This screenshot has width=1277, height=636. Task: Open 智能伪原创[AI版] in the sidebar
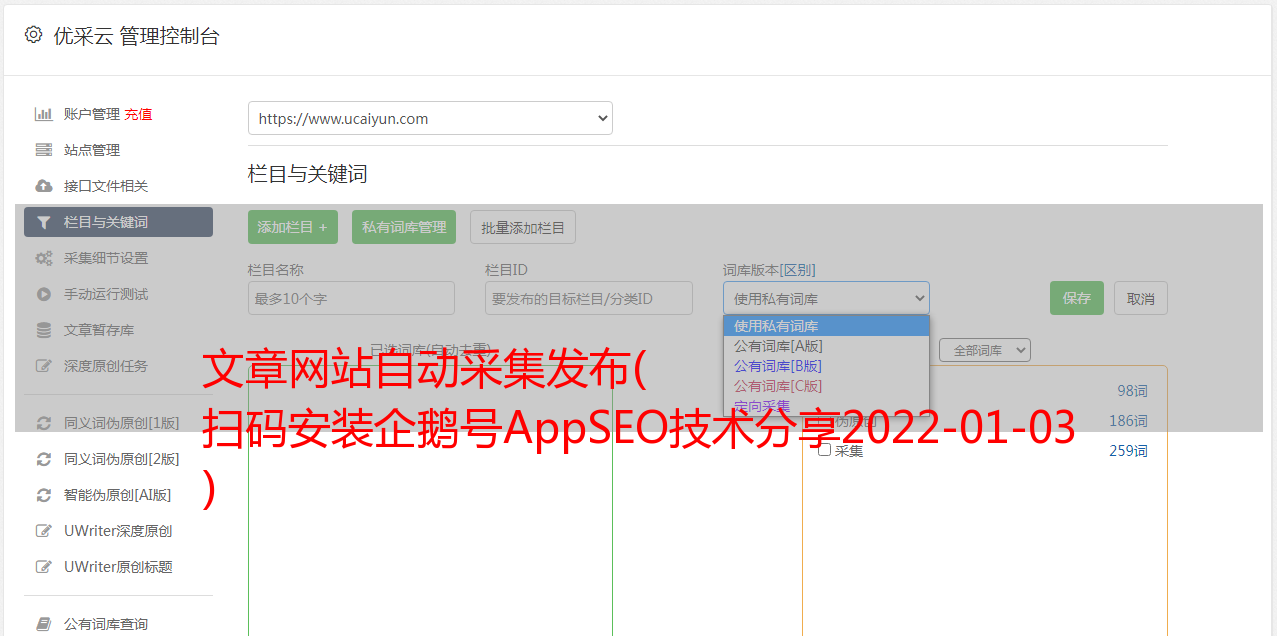click(118, 495)
